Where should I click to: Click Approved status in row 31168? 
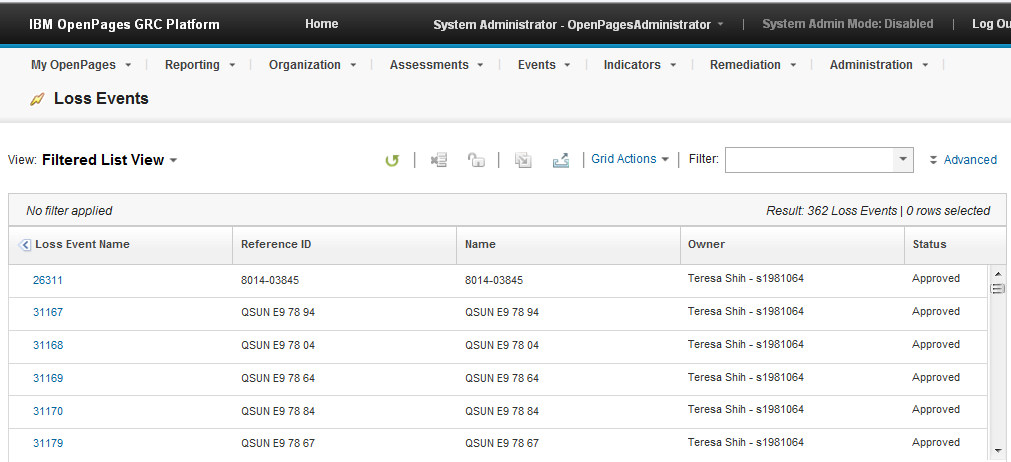click(x=936, y=344)
